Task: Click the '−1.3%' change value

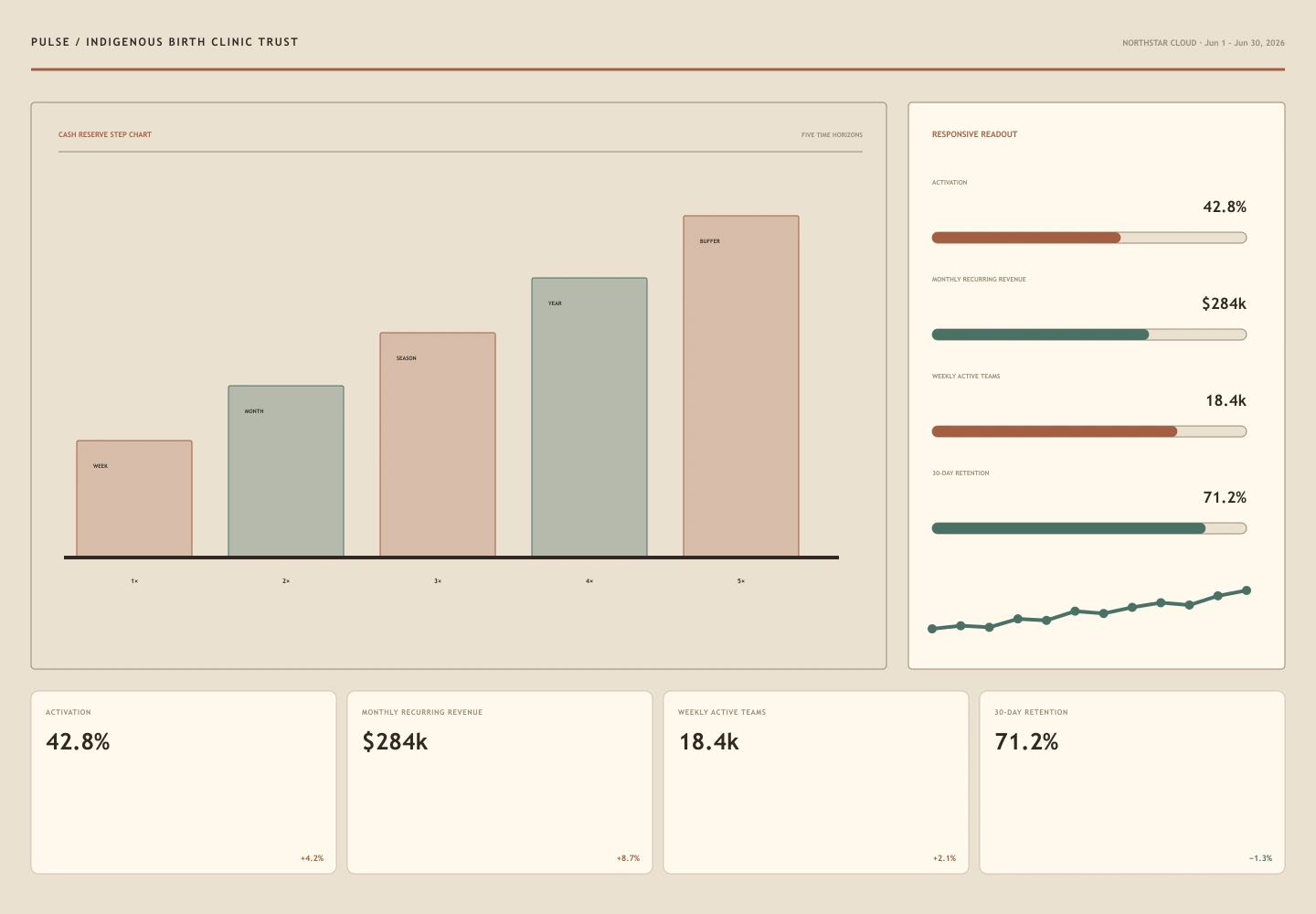Action: tap(1260, 858)
